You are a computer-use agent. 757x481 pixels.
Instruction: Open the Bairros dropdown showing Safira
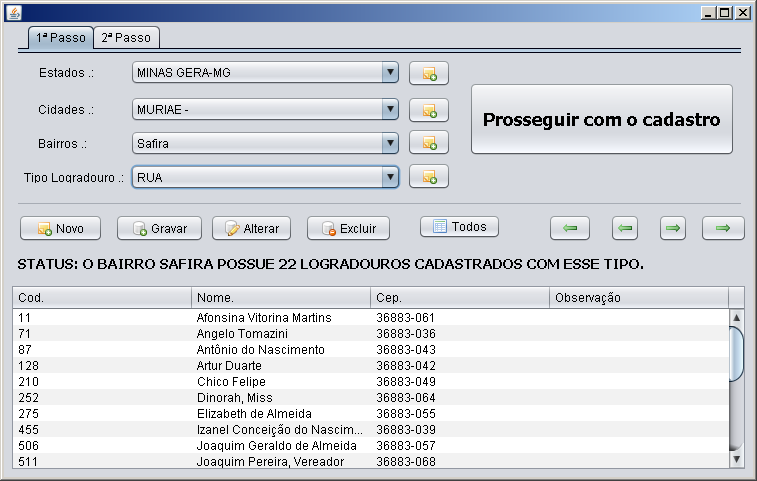tap(265, 143)
